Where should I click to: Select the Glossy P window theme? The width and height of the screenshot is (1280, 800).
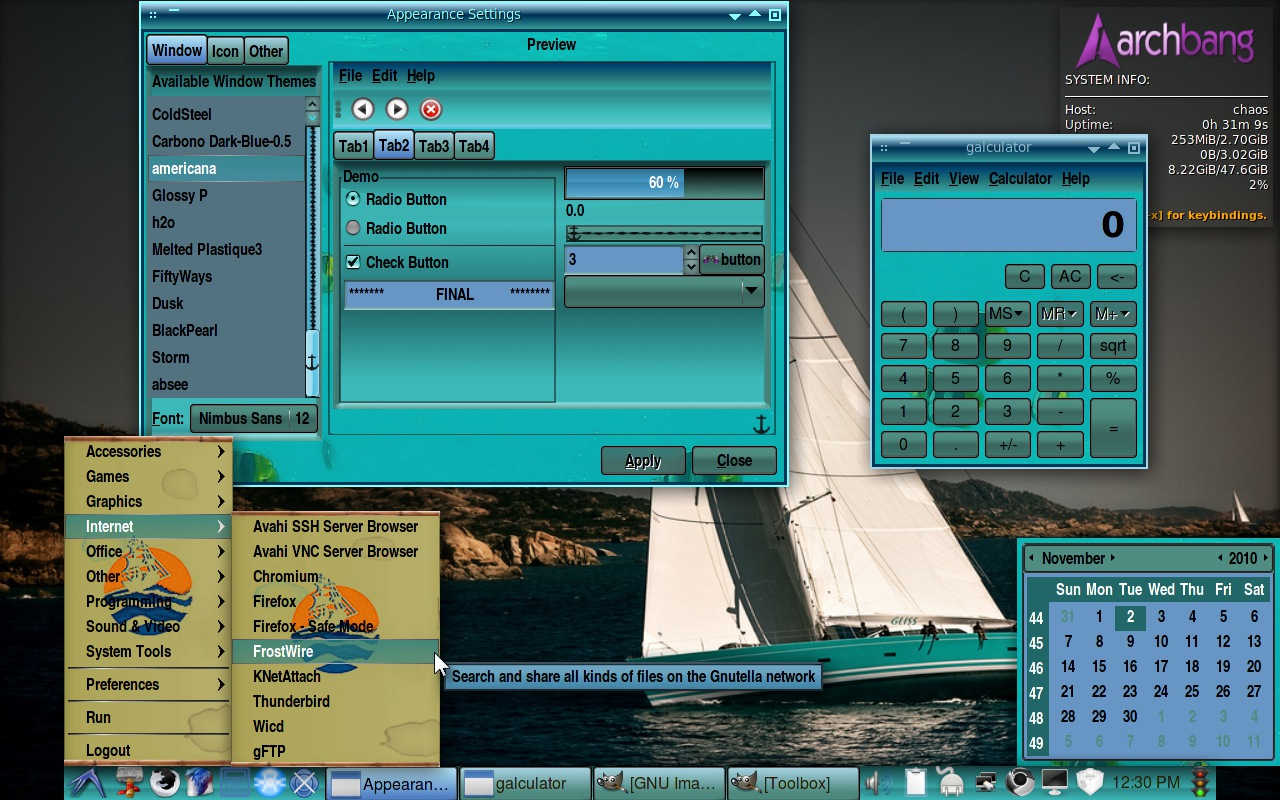(x=226, y=195)
